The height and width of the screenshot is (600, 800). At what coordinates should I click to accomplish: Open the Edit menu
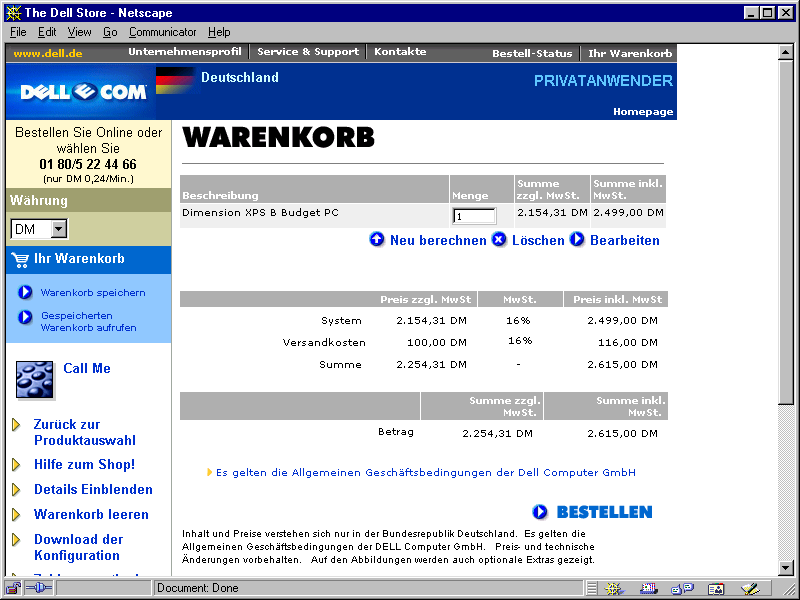coord(47,32)
